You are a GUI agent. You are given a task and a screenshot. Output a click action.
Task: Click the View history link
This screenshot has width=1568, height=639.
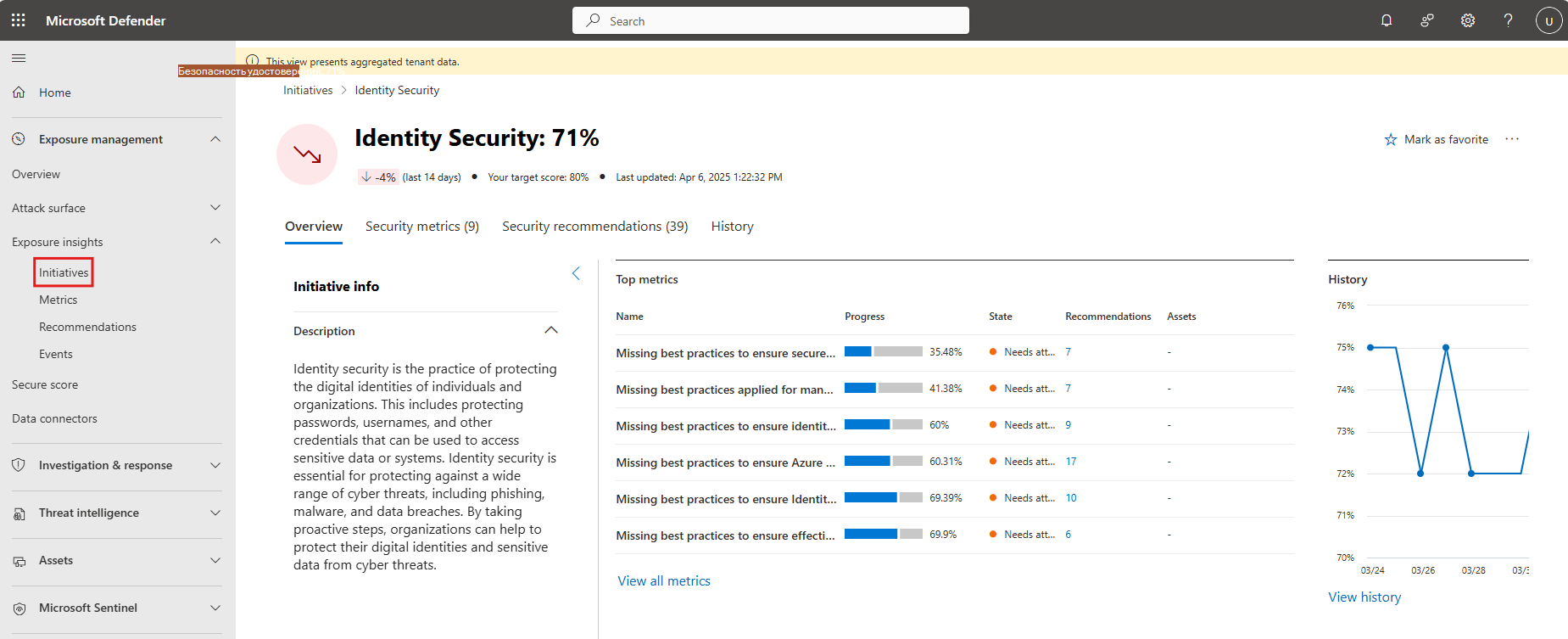pos(1364,597)
